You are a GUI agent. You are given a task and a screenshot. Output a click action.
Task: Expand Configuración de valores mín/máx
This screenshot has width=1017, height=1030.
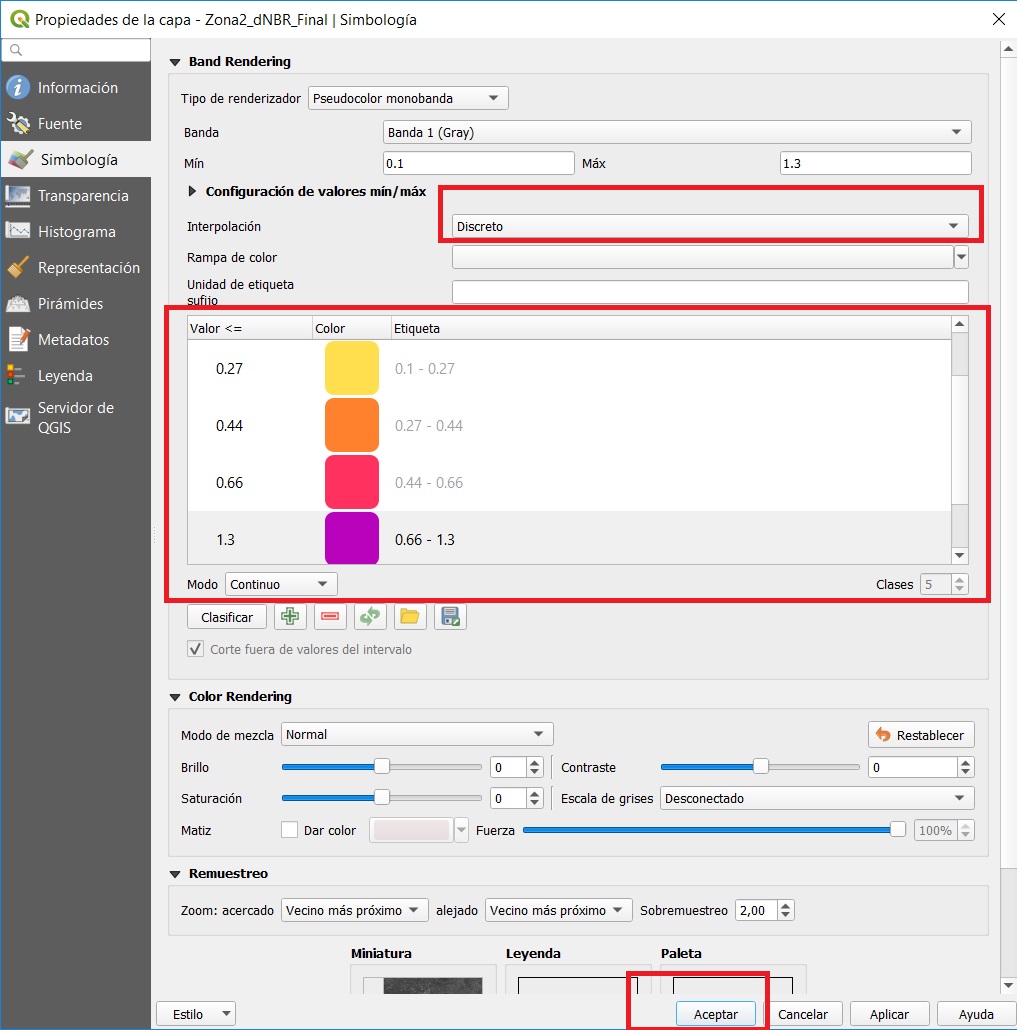coord(193,191)
